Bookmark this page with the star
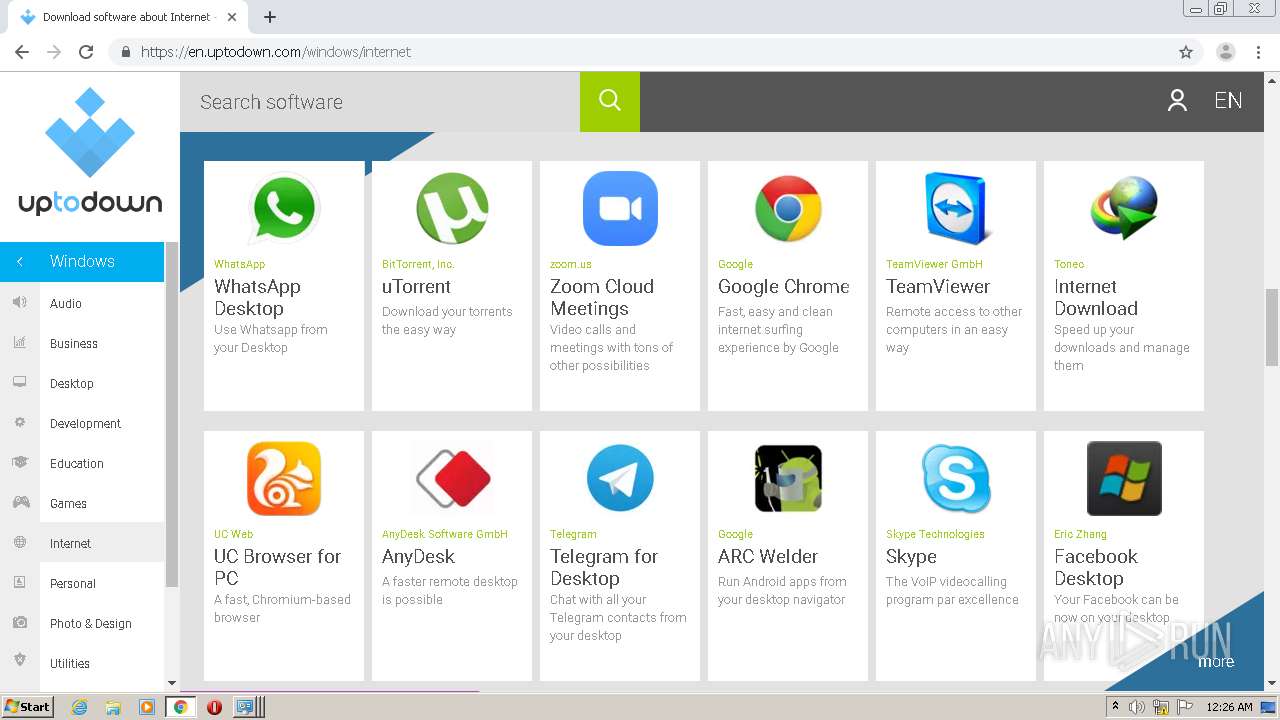This screenshot has height=720, width=1280. pos(1186,52)
